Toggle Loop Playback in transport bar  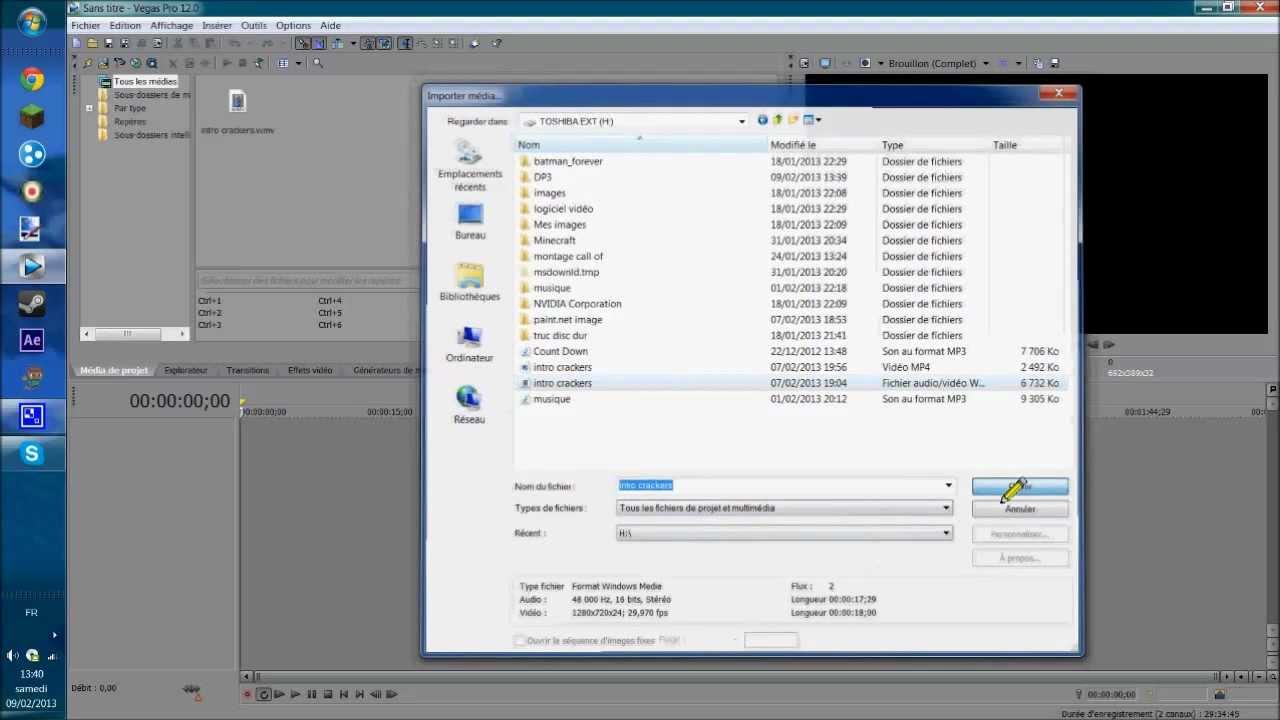tap(264, 694)
